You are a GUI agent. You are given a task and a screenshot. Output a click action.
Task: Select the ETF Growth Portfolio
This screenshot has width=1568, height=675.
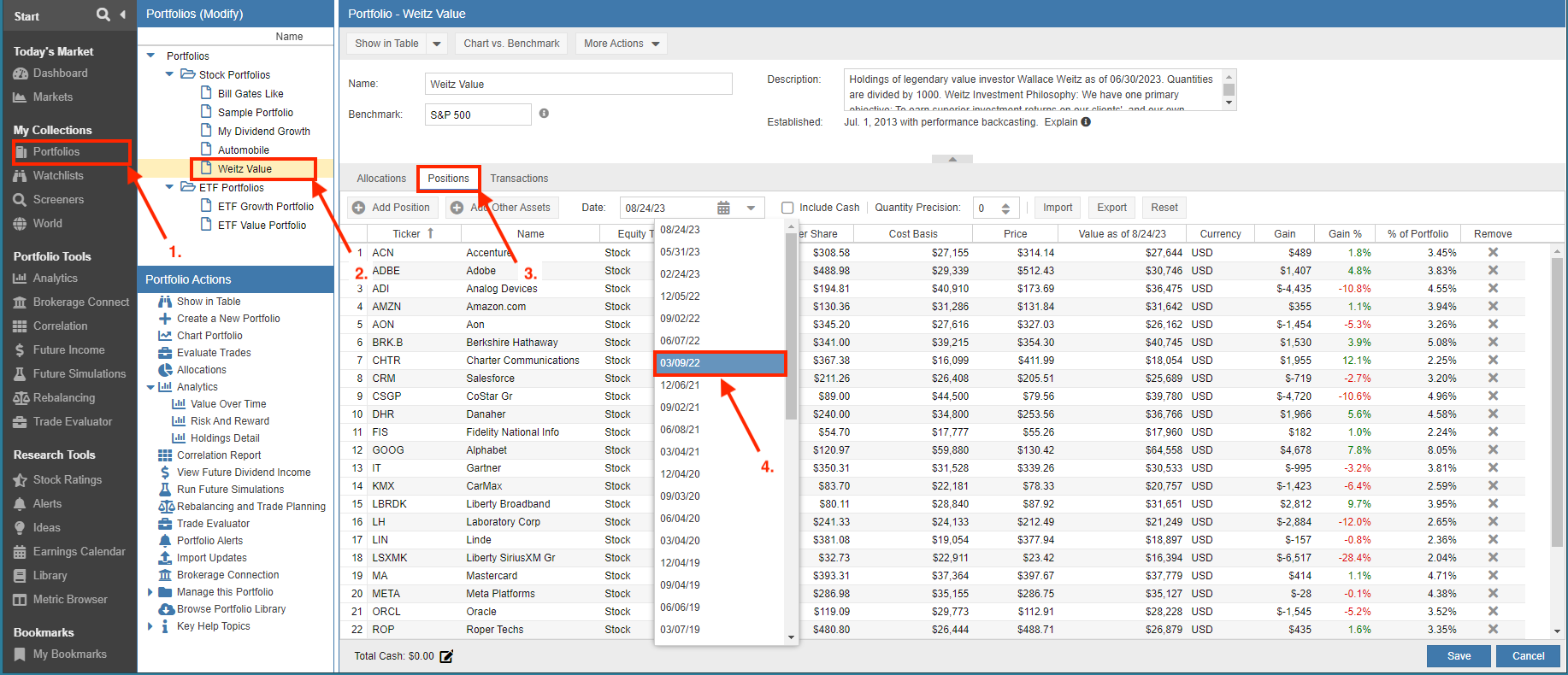[x=265, y=207]
